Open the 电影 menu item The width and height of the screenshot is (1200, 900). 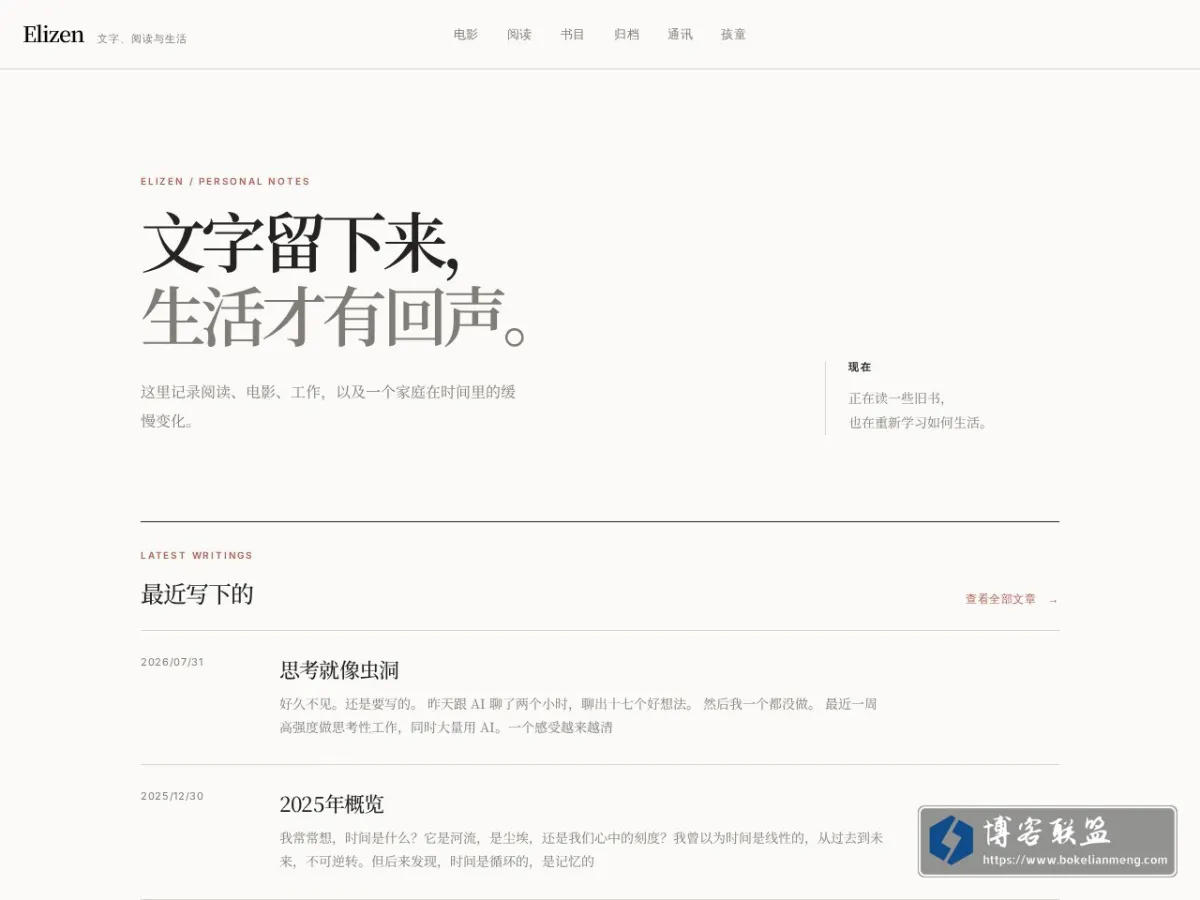coord(466,34)
